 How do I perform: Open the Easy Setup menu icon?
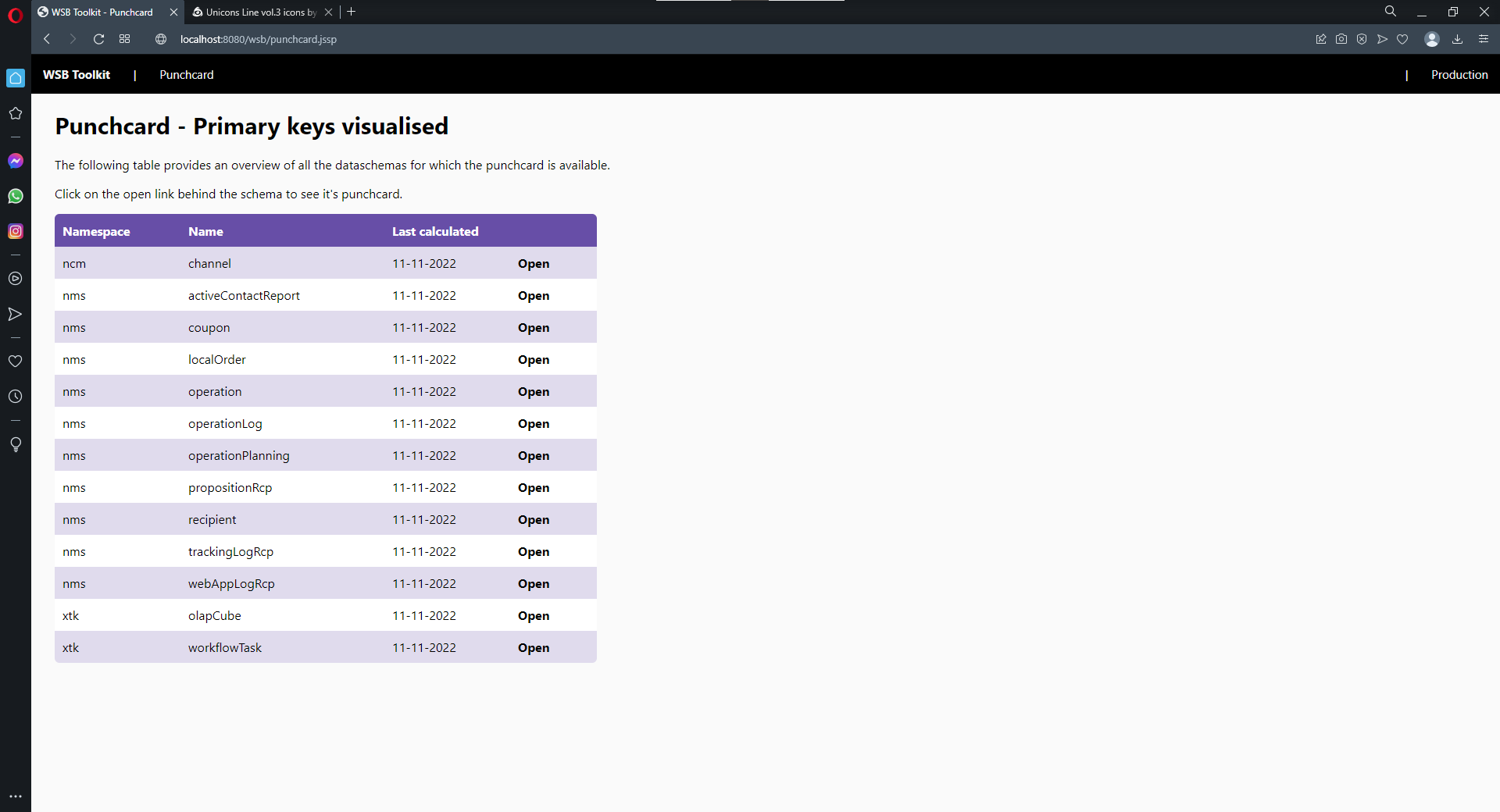pyautogui.click(x=1484, y=39)
